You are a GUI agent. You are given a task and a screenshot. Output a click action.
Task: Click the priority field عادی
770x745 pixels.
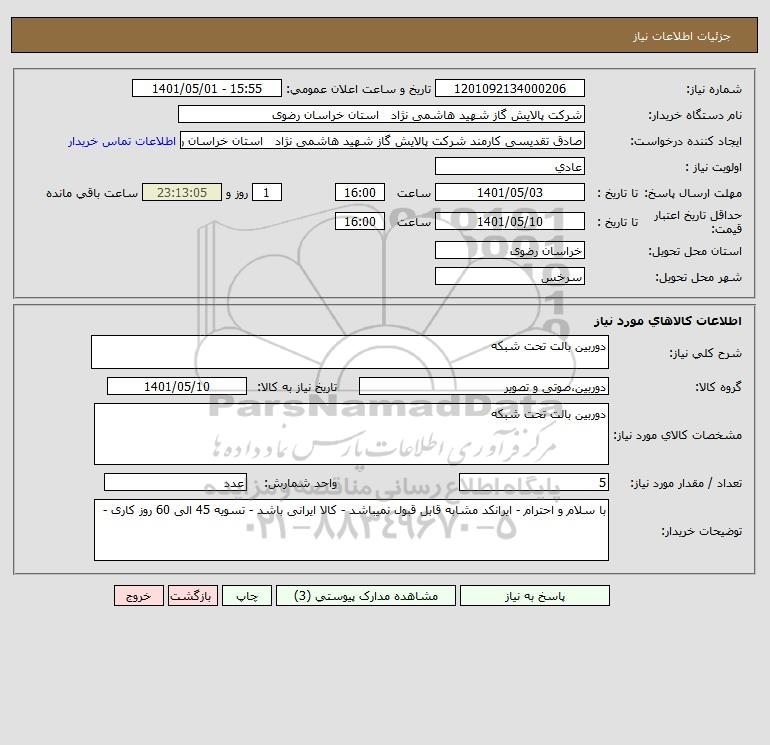click(x=510, y=166)
